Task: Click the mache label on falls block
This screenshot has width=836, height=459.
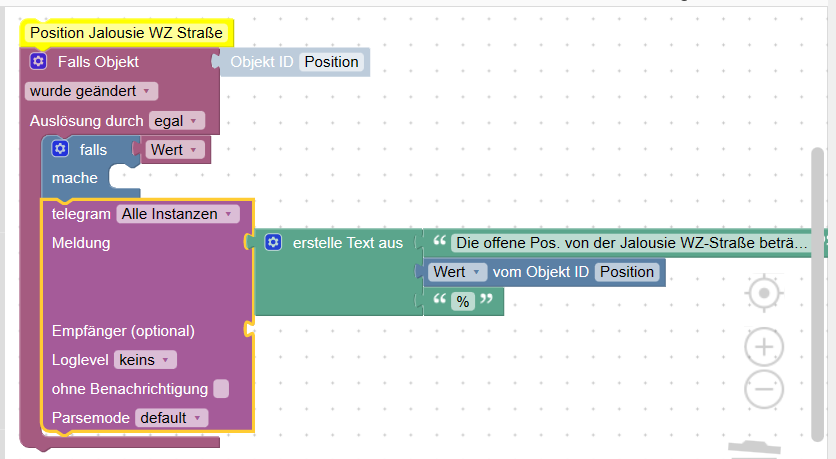Action: [75, 178]
